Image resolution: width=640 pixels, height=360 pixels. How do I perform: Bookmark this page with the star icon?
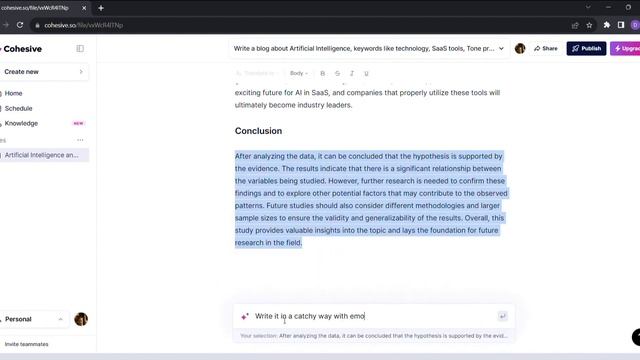pyautogui.click(x=589, y=25)
